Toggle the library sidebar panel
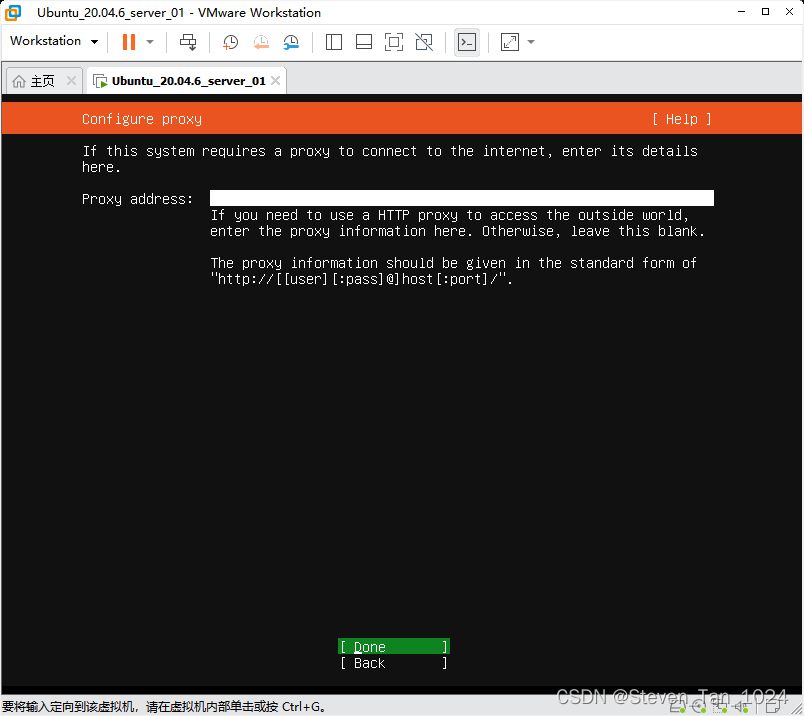Screen dimensions: 804x716 click(x=334, y=42)
